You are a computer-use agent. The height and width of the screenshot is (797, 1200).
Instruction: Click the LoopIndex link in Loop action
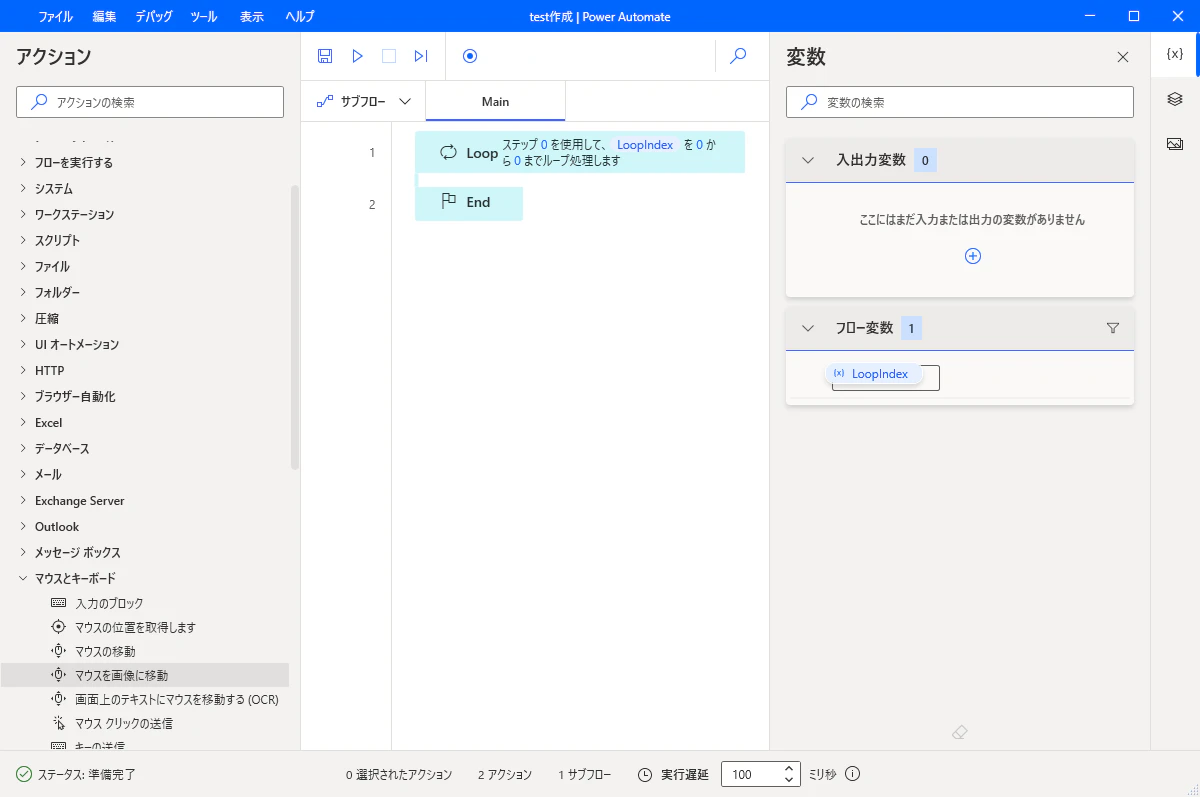(645, 145)
